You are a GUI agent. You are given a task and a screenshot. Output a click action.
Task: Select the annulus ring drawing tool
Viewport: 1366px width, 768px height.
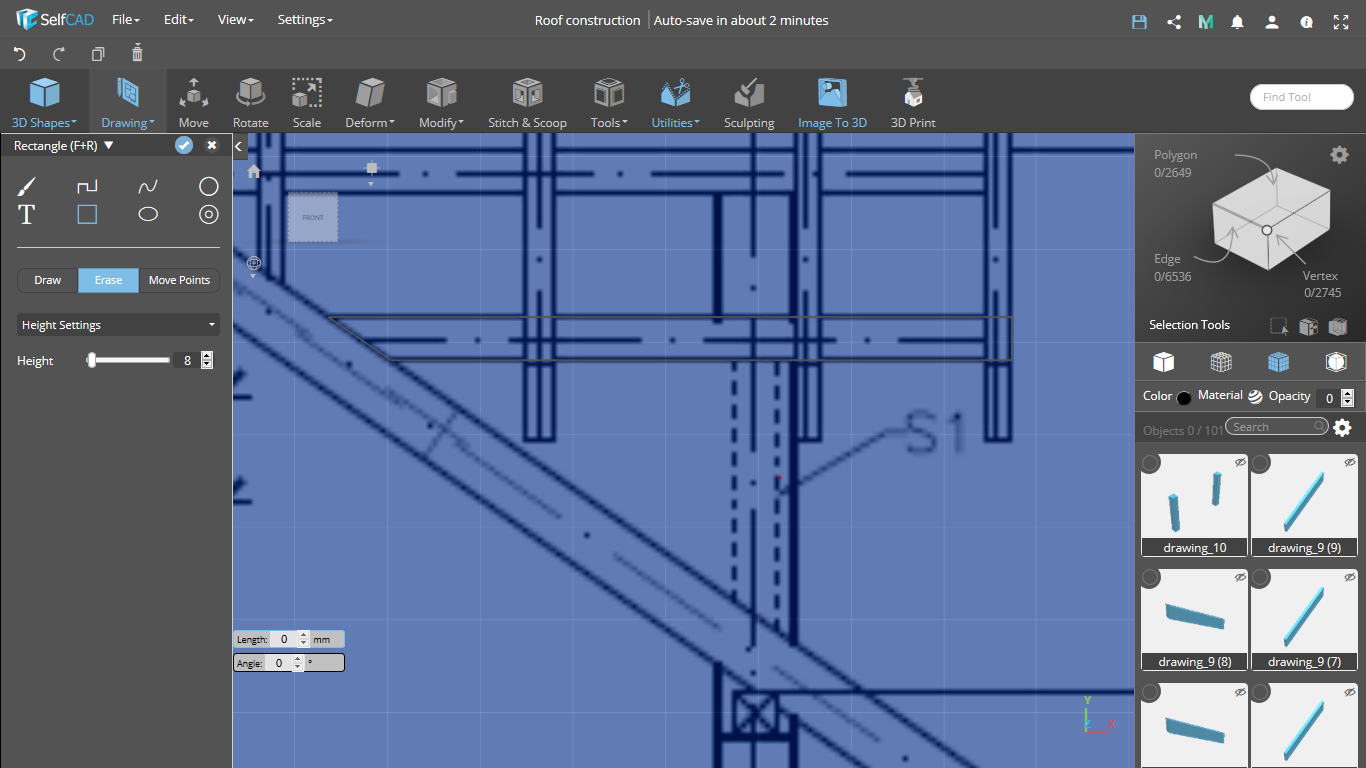[x=208, y=214]
